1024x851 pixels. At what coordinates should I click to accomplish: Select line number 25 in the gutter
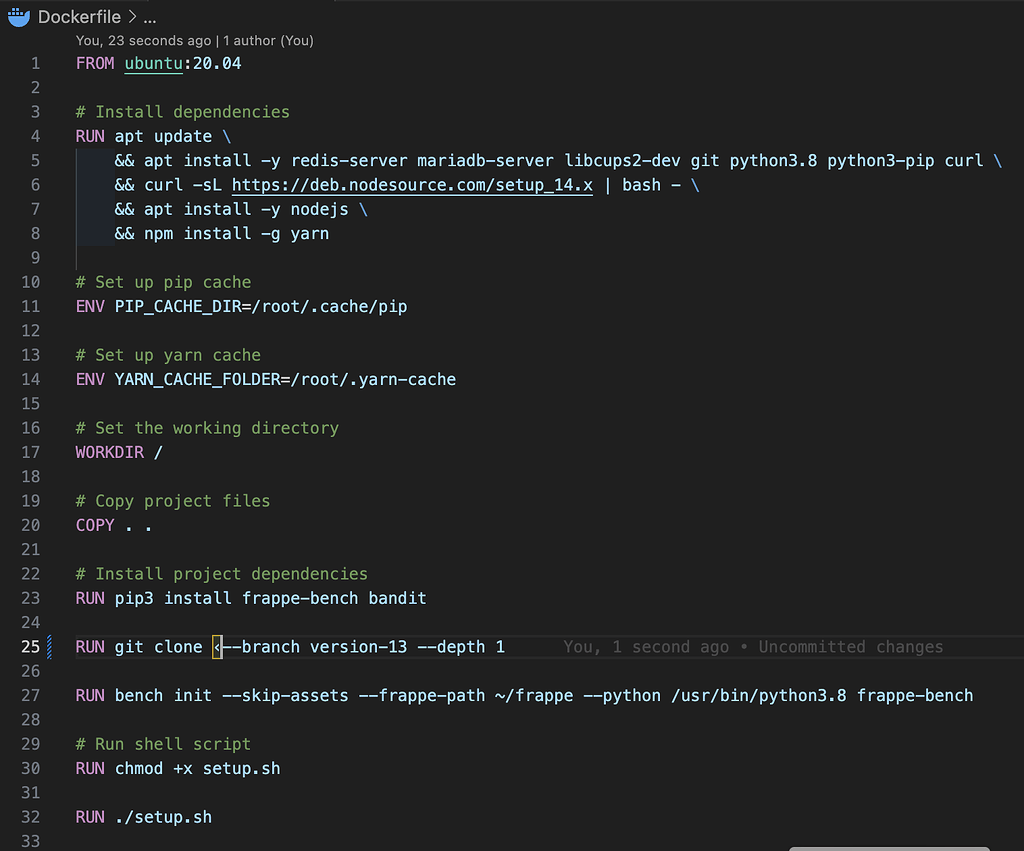pos(30,647)
